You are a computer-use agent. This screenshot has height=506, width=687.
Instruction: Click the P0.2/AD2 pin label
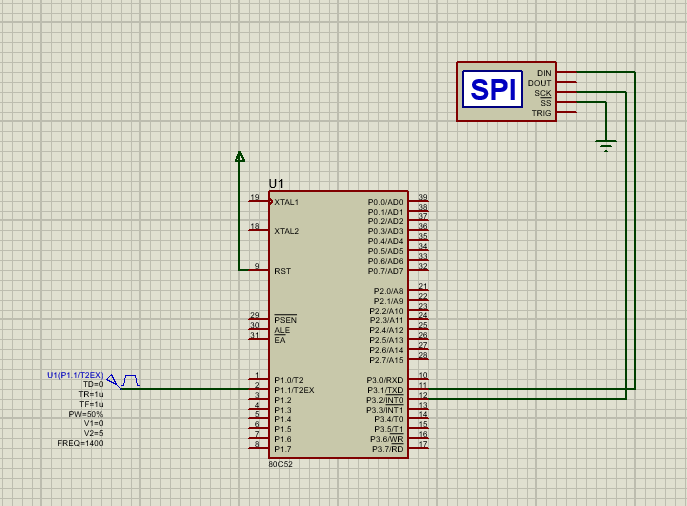point(386,221)
